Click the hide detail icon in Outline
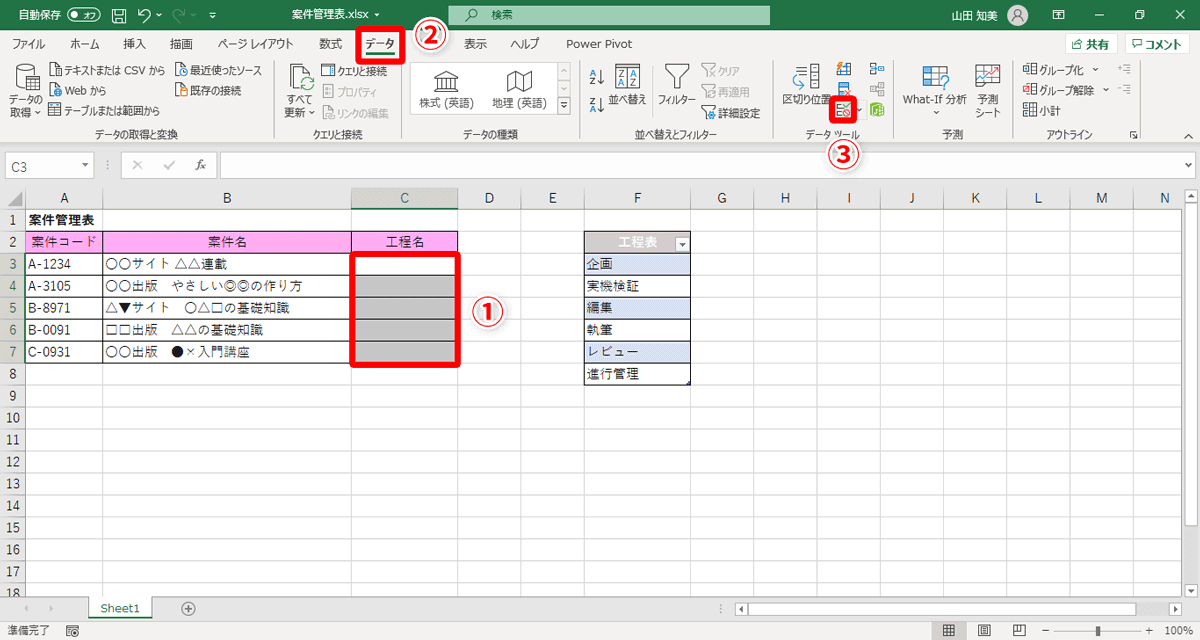 pos(1124,90)
